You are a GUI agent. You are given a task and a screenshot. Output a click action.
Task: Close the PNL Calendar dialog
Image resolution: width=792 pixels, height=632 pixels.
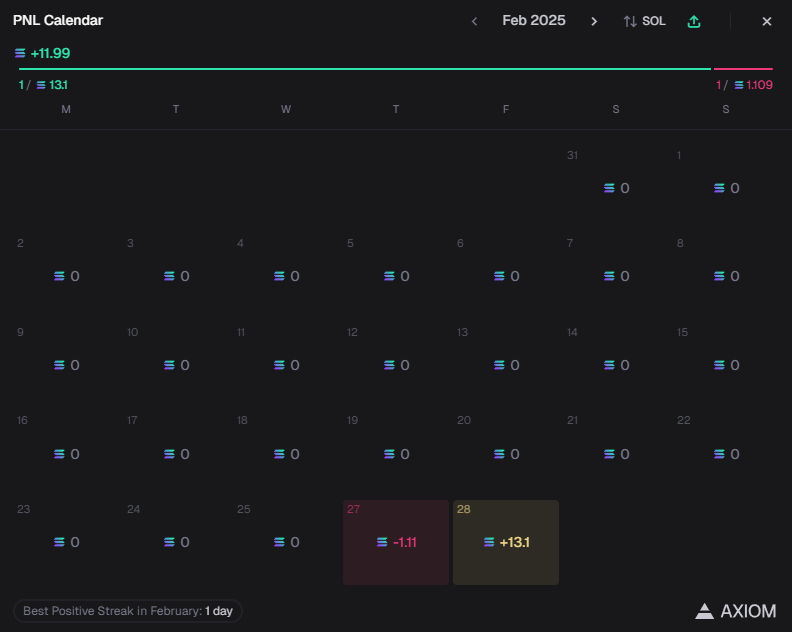[767, 21]
